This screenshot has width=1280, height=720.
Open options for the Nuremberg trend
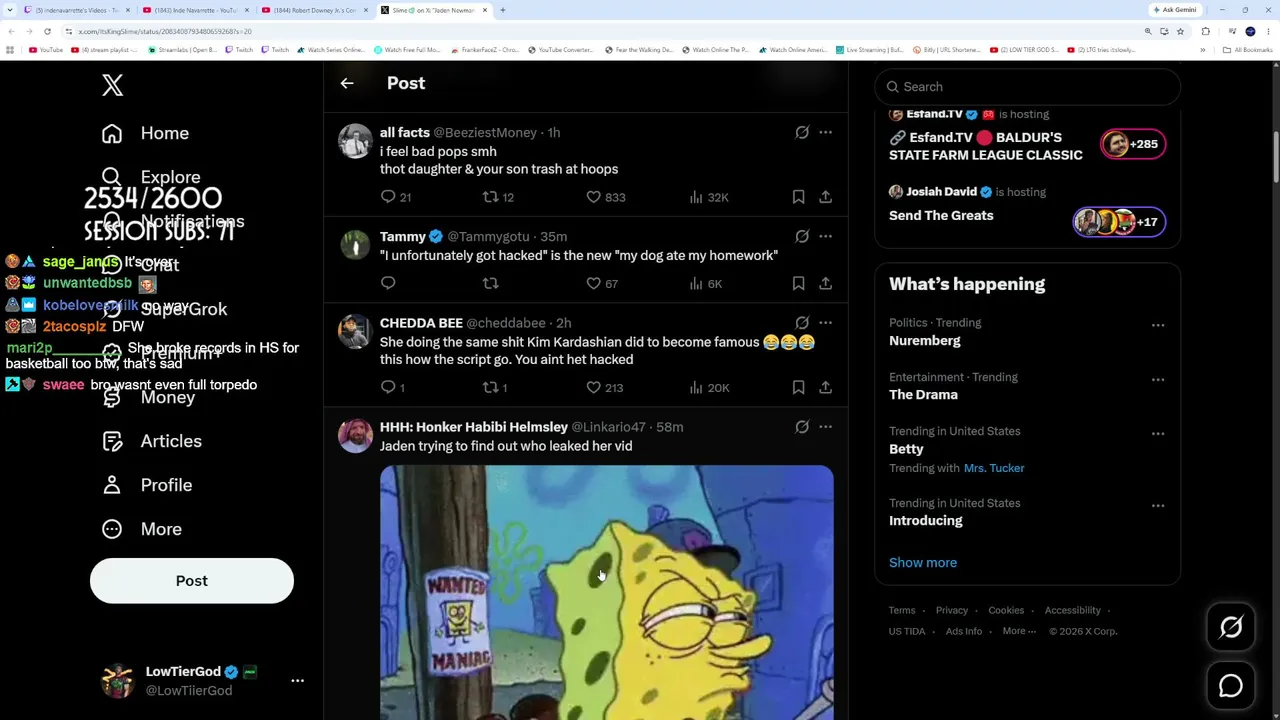coord(1158,325)
